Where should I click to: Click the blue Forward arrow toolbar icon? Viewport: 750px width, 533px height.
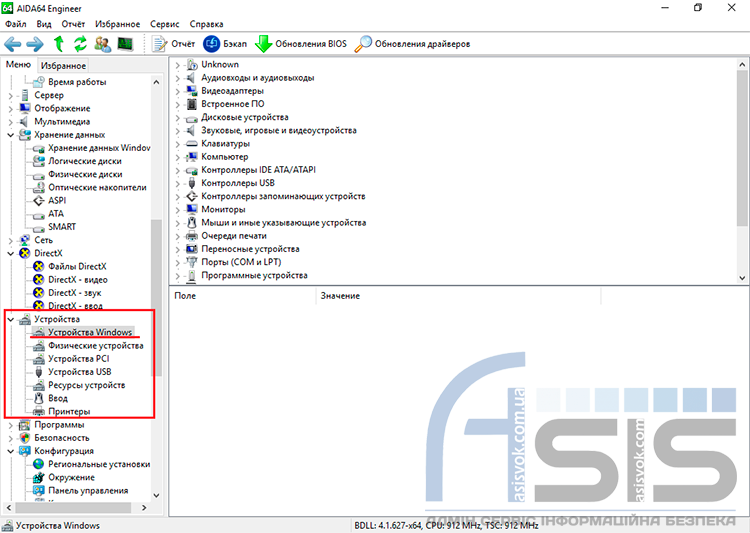(x=35, y=44)
